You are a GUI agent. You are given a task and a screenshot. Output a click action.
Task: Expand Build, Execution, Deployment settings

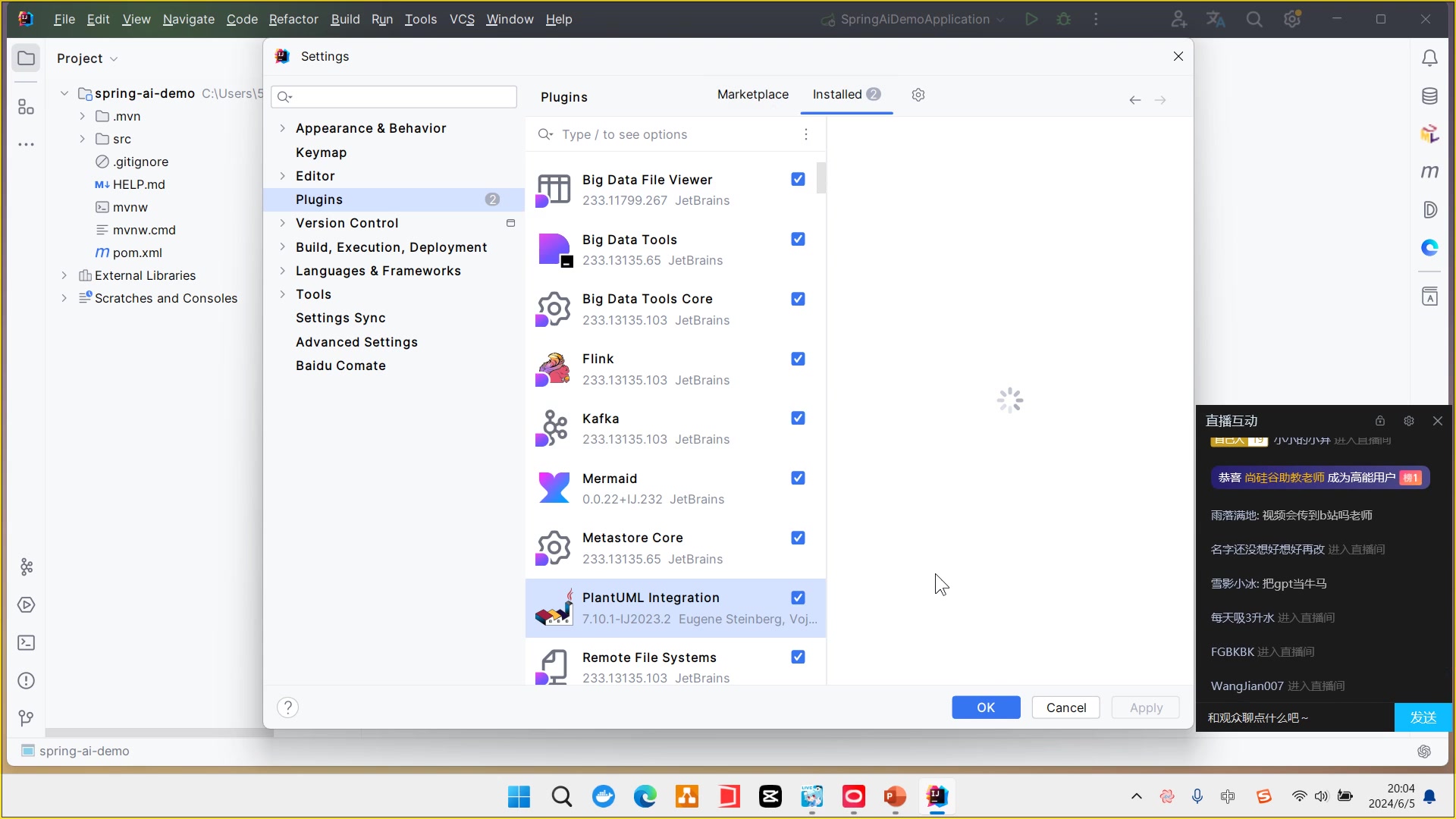(x=283, y=247)
